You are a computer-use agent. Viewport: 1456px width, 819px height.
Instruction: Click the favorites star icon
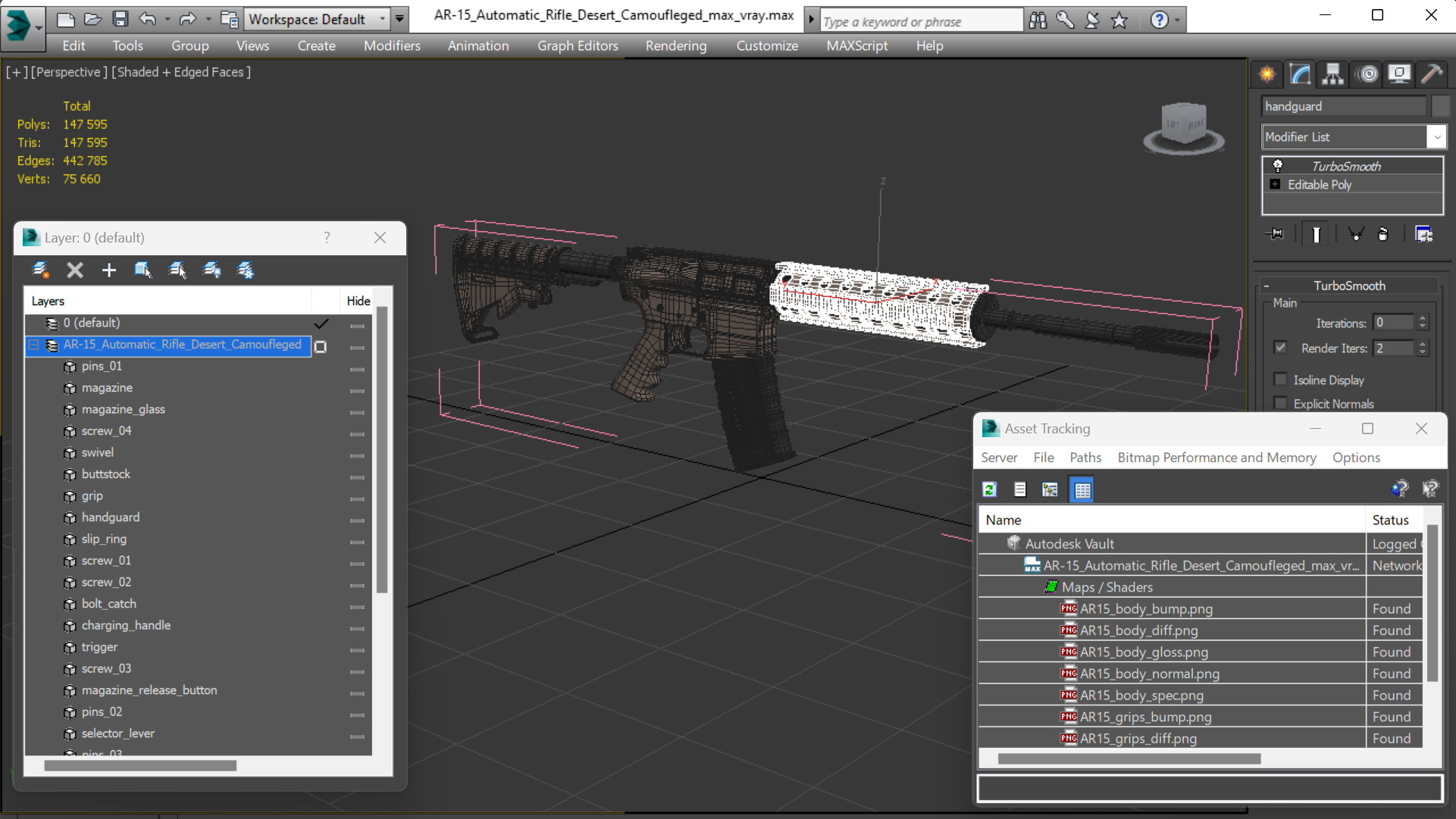point(1119,20)
